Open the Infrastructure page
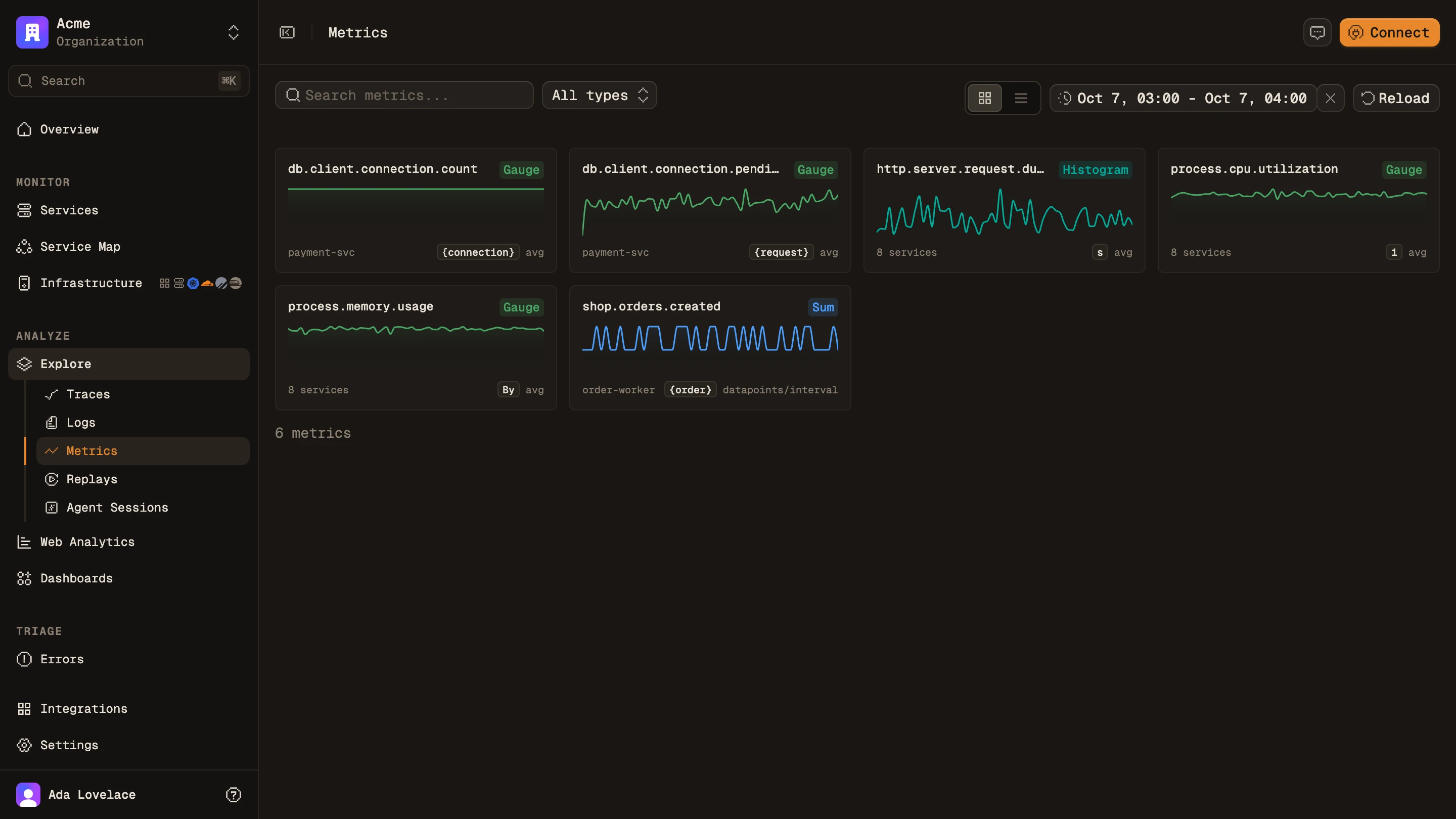1456x819 pixels. [129, 283]
